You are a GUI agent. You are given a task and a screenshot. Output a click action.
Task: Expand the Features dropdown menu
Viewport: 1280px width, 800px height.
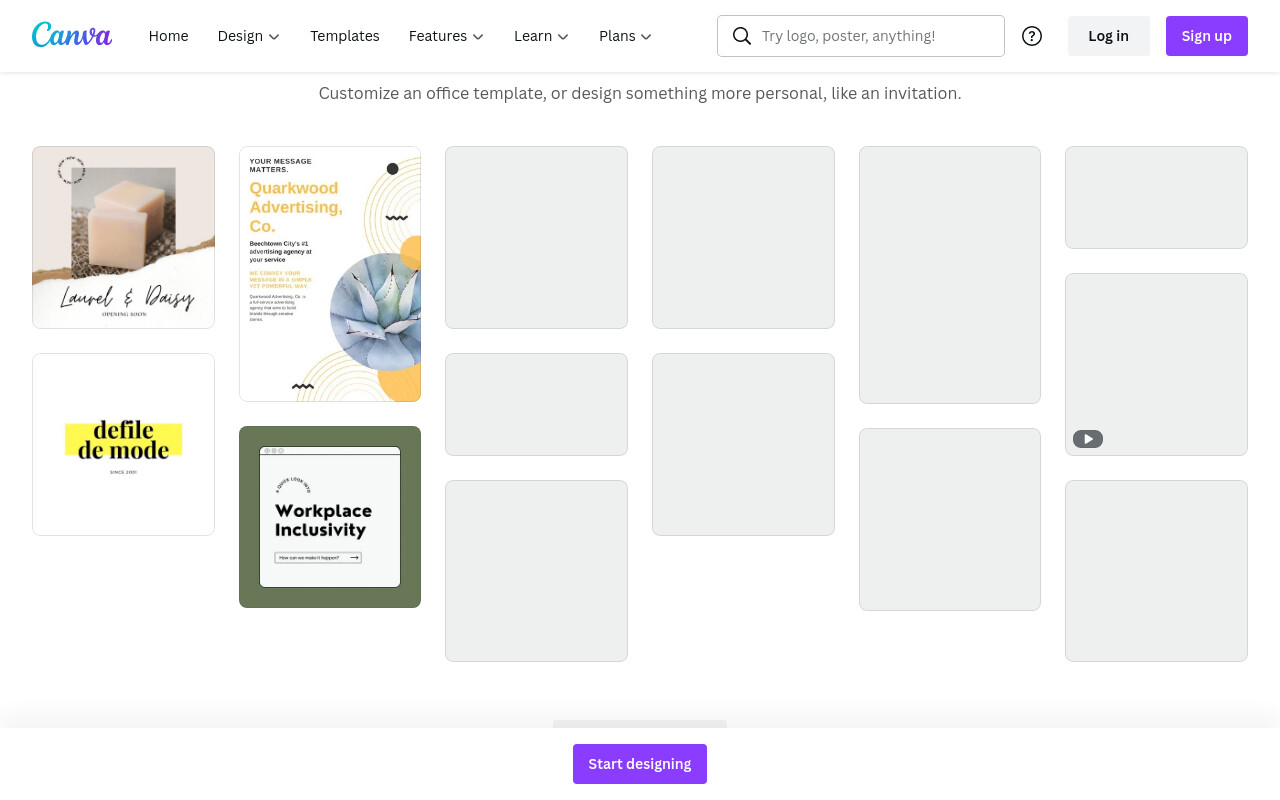click(446, 36)
